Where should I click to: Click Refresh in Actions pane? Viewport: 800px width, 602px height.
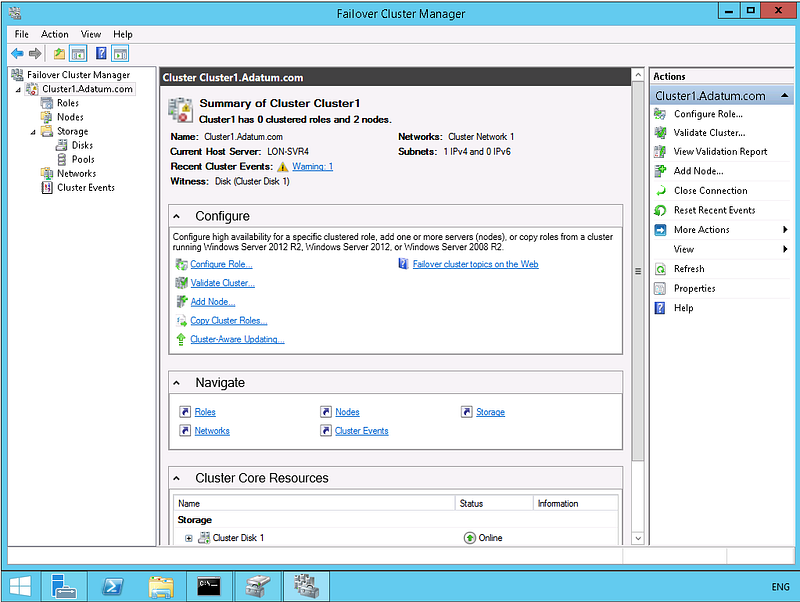(x=689, y=269)
